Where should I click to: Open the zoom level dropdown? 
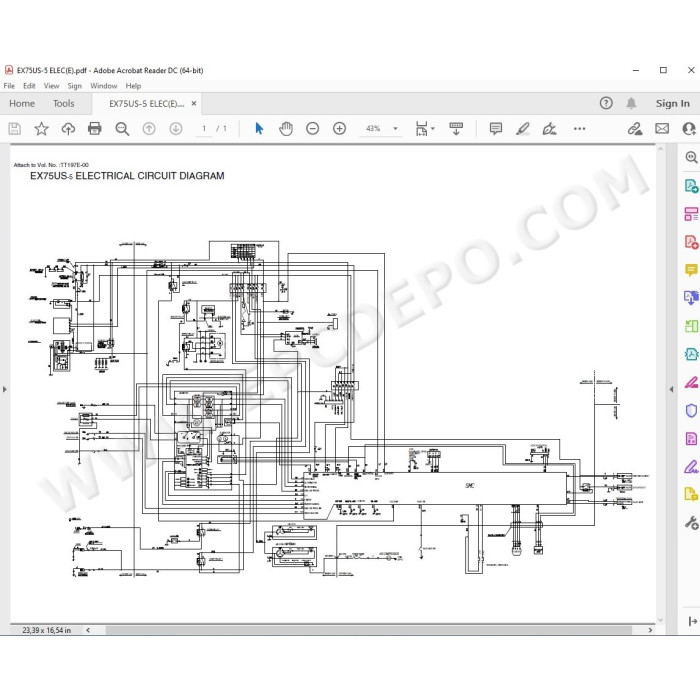(395, 129)
